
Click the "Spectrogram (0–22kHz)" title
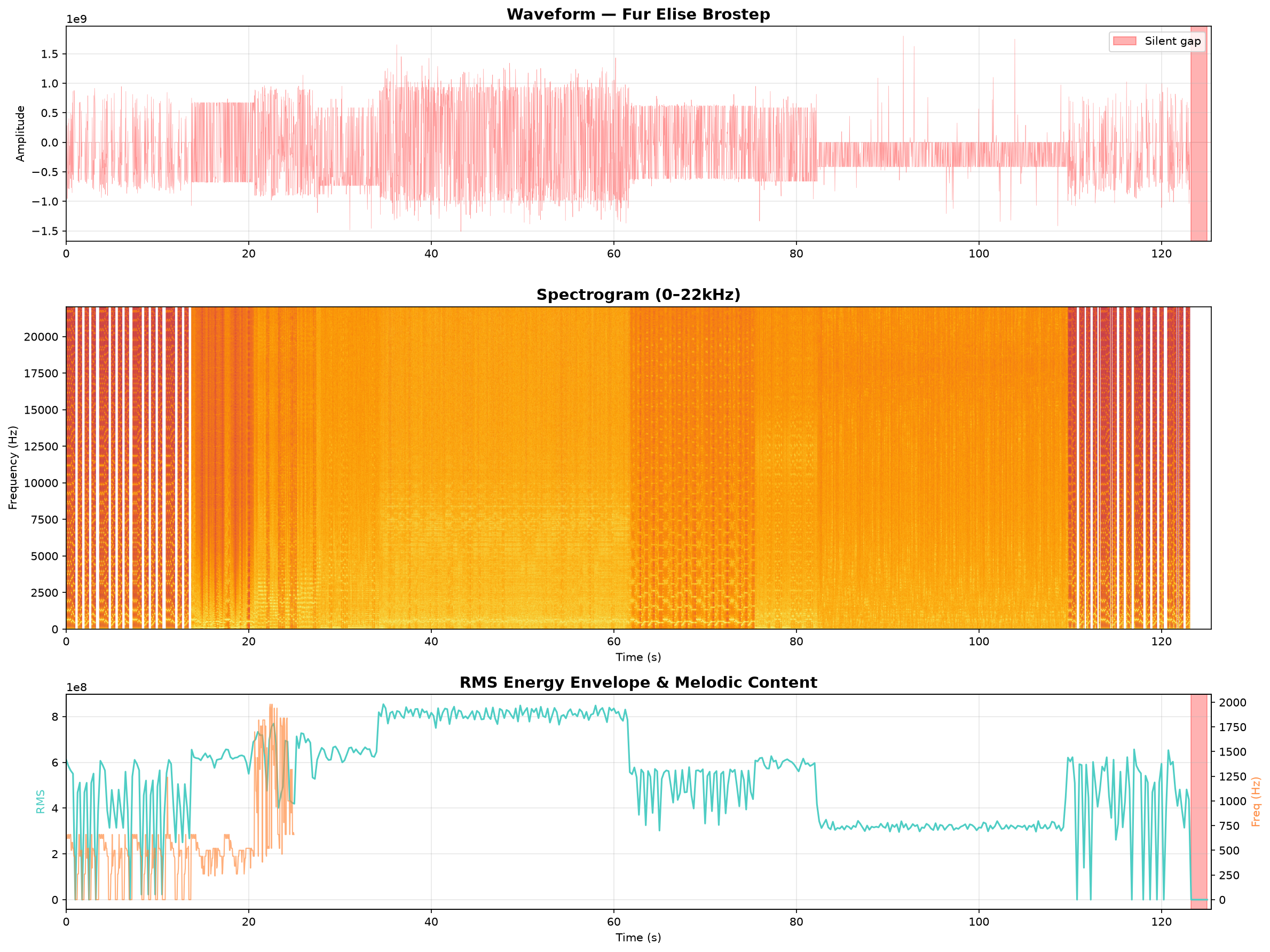(x=638, y=295)
